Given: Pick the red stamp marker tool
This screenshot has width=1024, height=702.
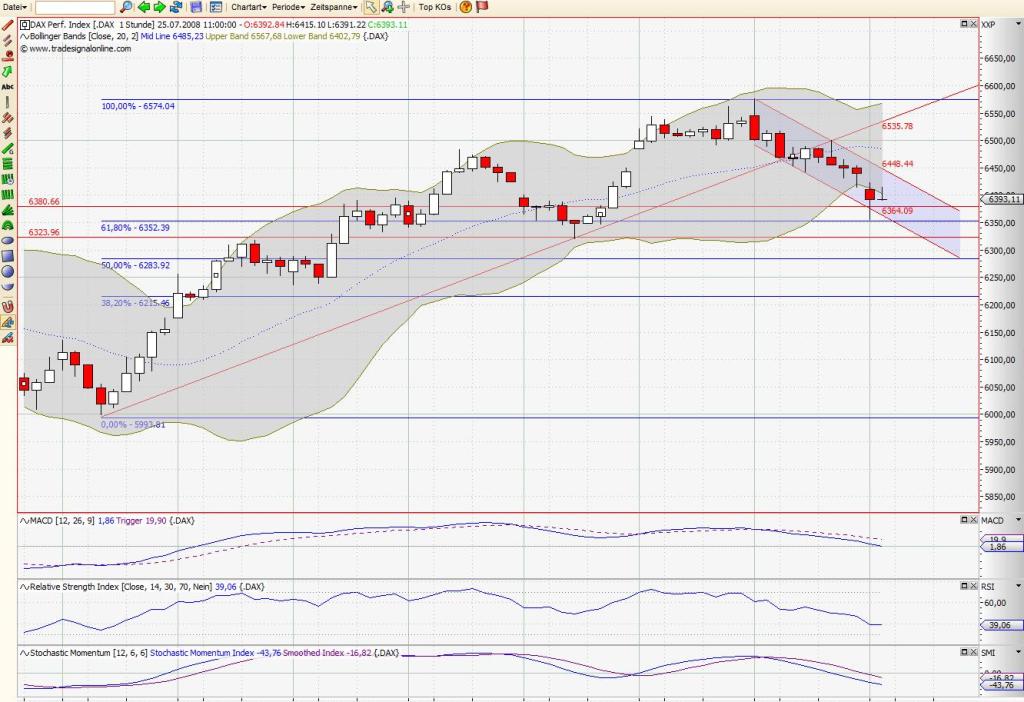Looking at the screenshot, I should [x=8, y=56].
